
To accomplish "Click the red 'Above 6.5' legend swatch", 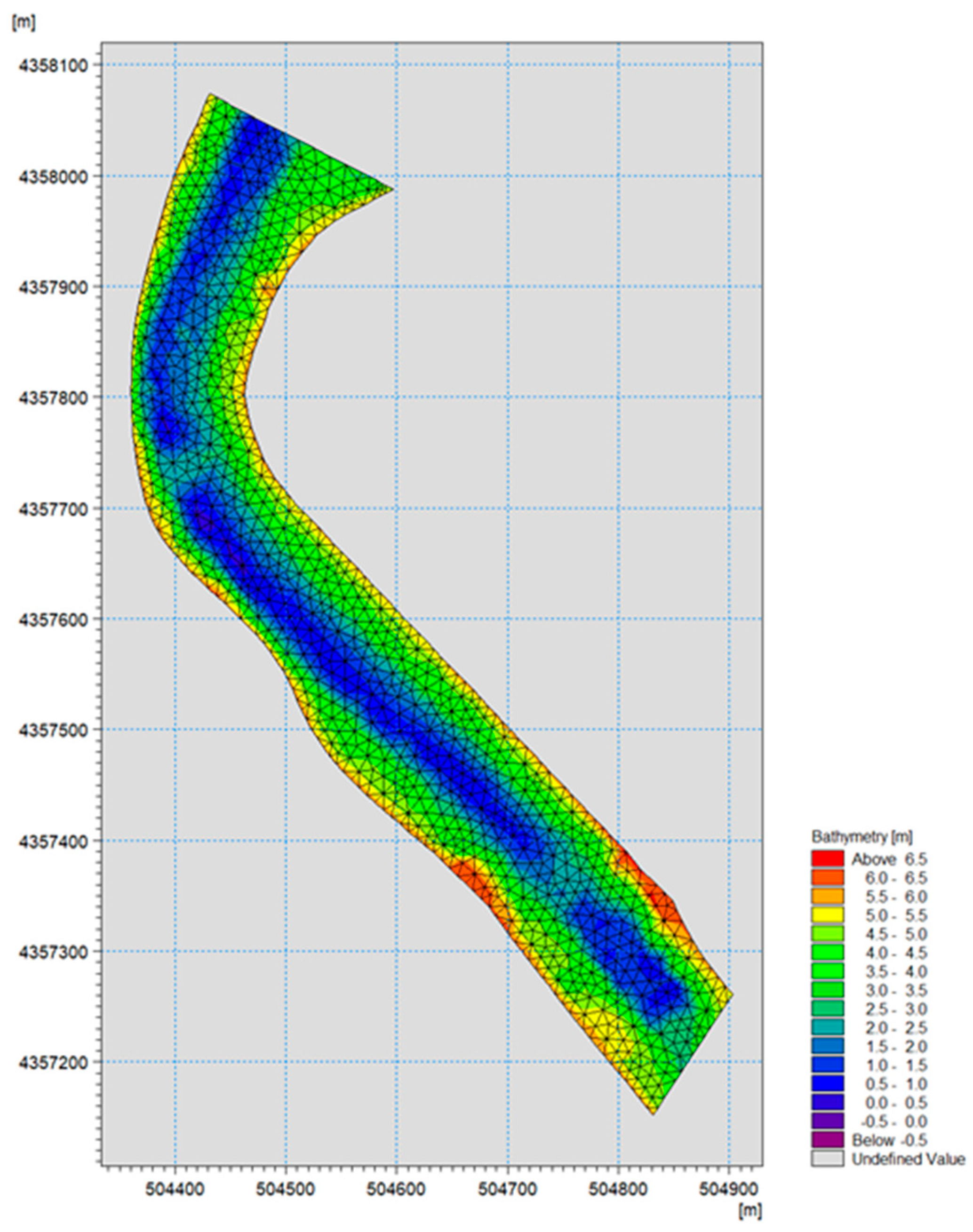I will 827,859.
